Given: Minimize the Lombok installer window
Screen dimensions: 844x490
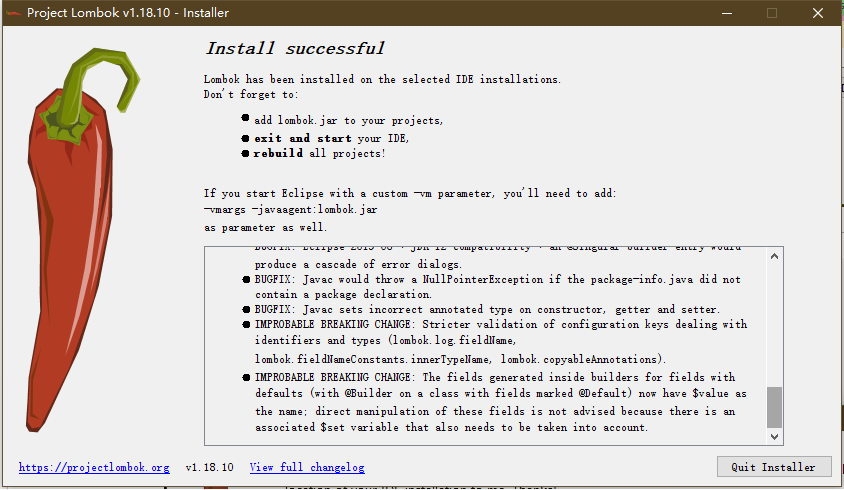Looking at the screenshot, I should point(724,13).
